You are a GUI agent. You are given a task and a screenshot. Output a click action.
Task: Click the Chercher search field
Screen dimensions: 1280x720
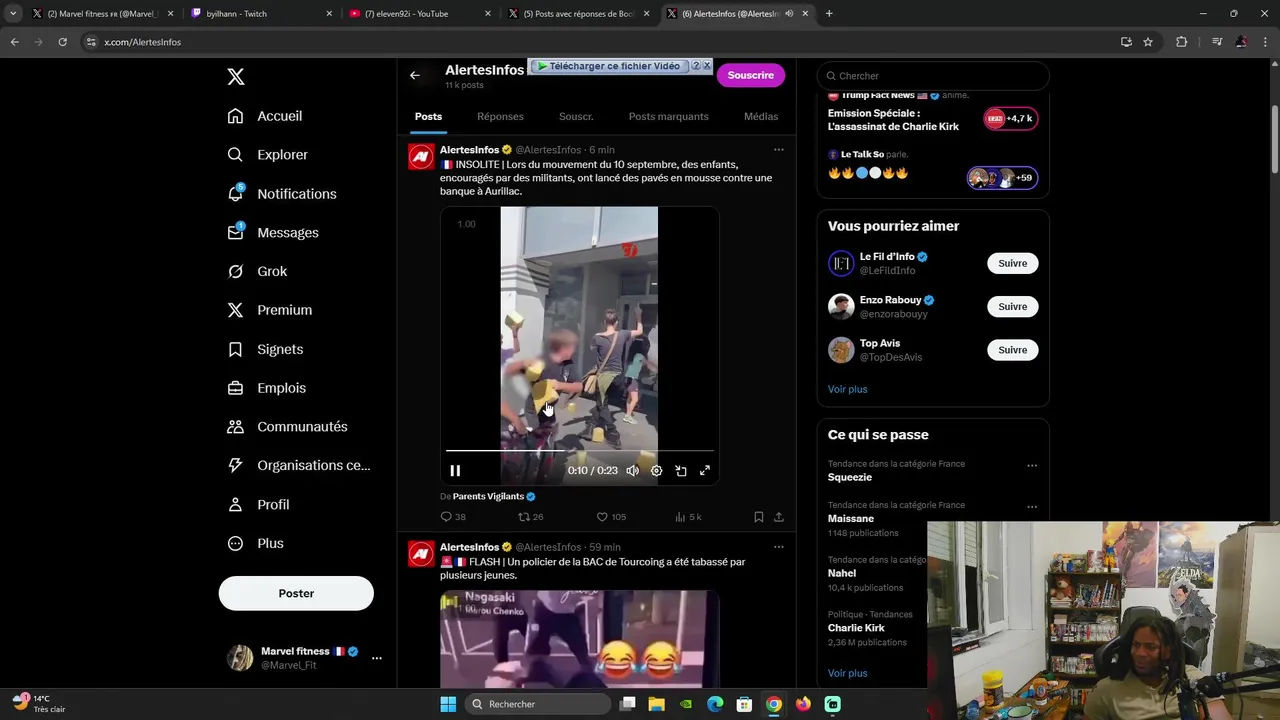933,76
